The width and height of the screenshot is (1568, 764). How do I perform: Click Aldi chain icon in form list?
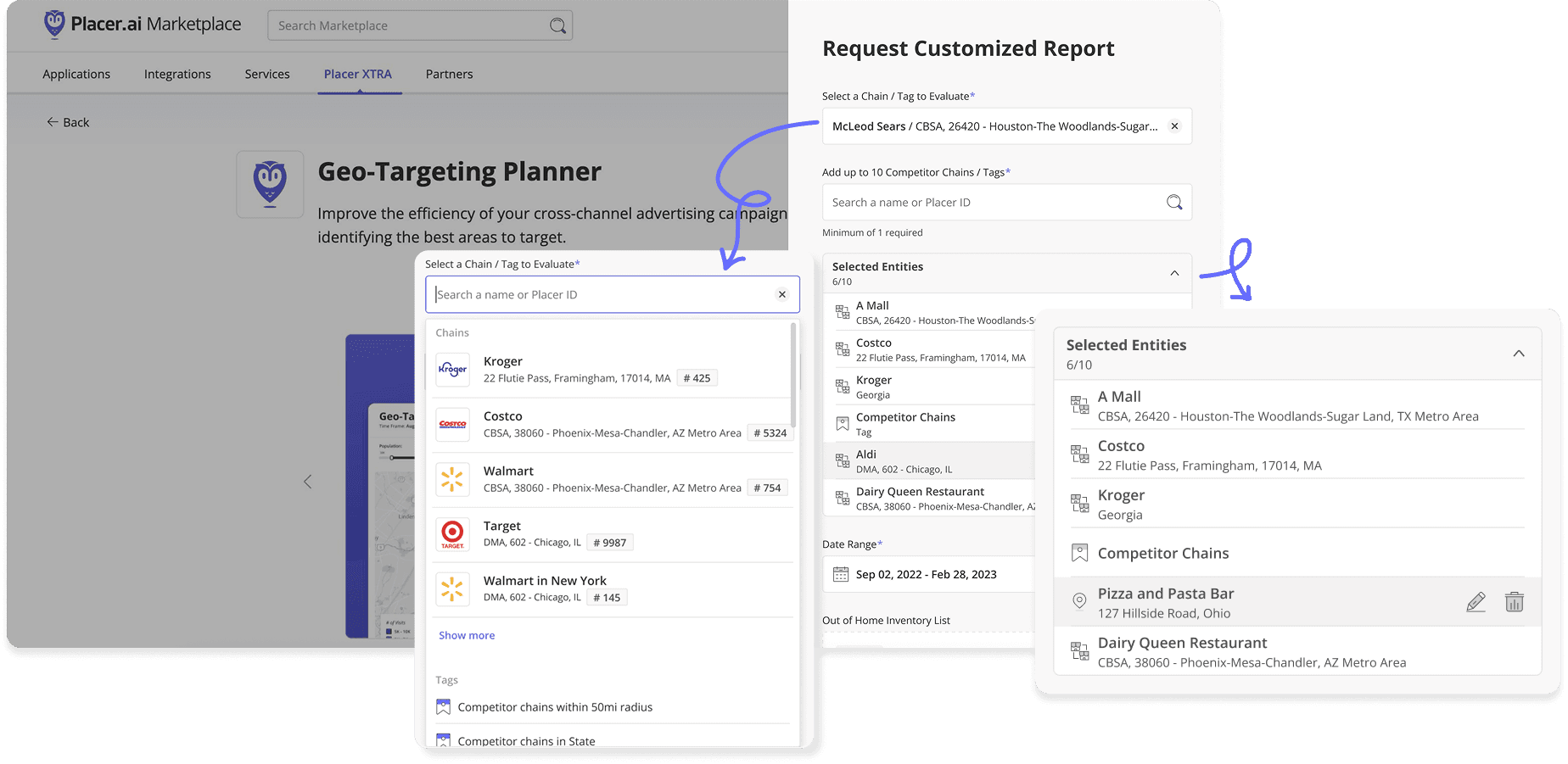point(843,461)
